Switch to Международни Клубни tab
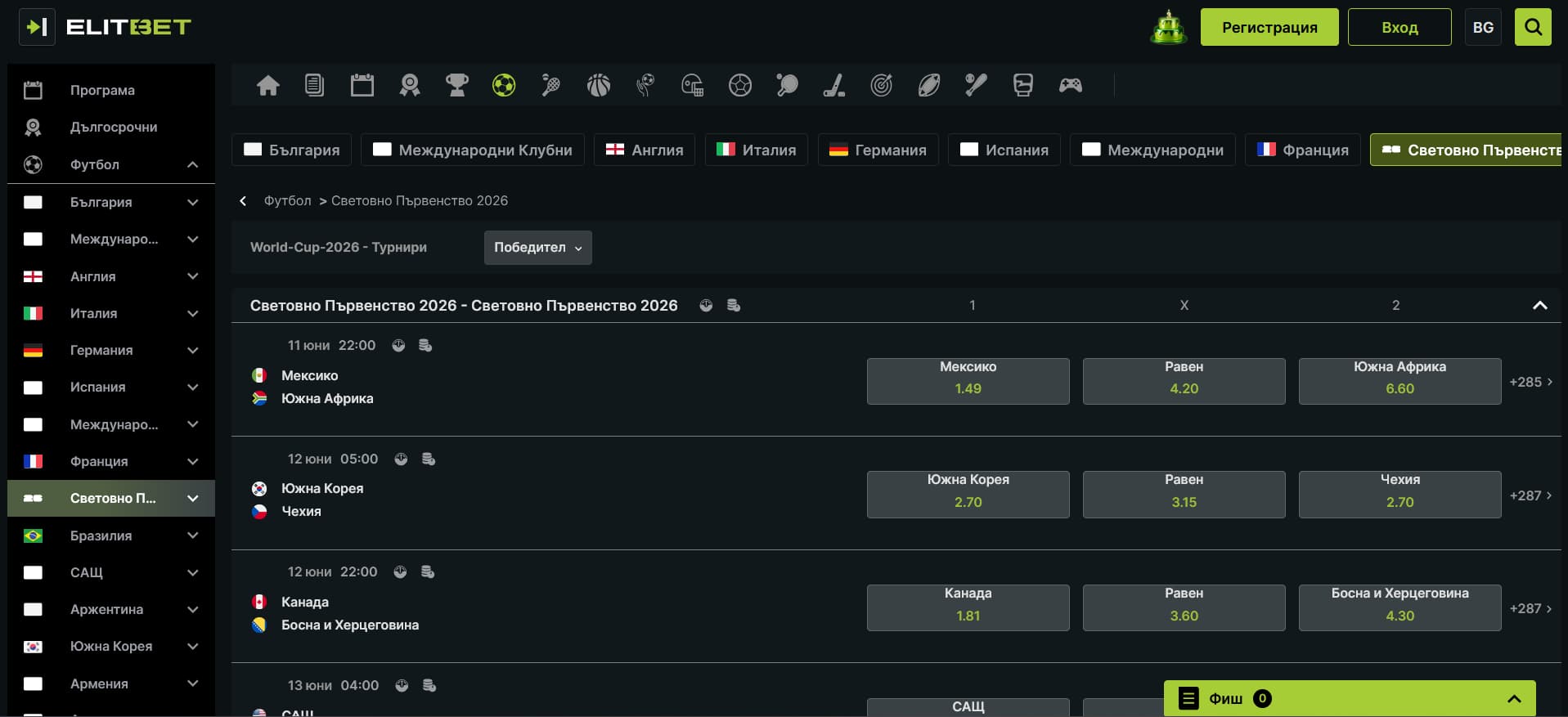The width and height of the screenshot is (1568, 717). pos(473,150)
